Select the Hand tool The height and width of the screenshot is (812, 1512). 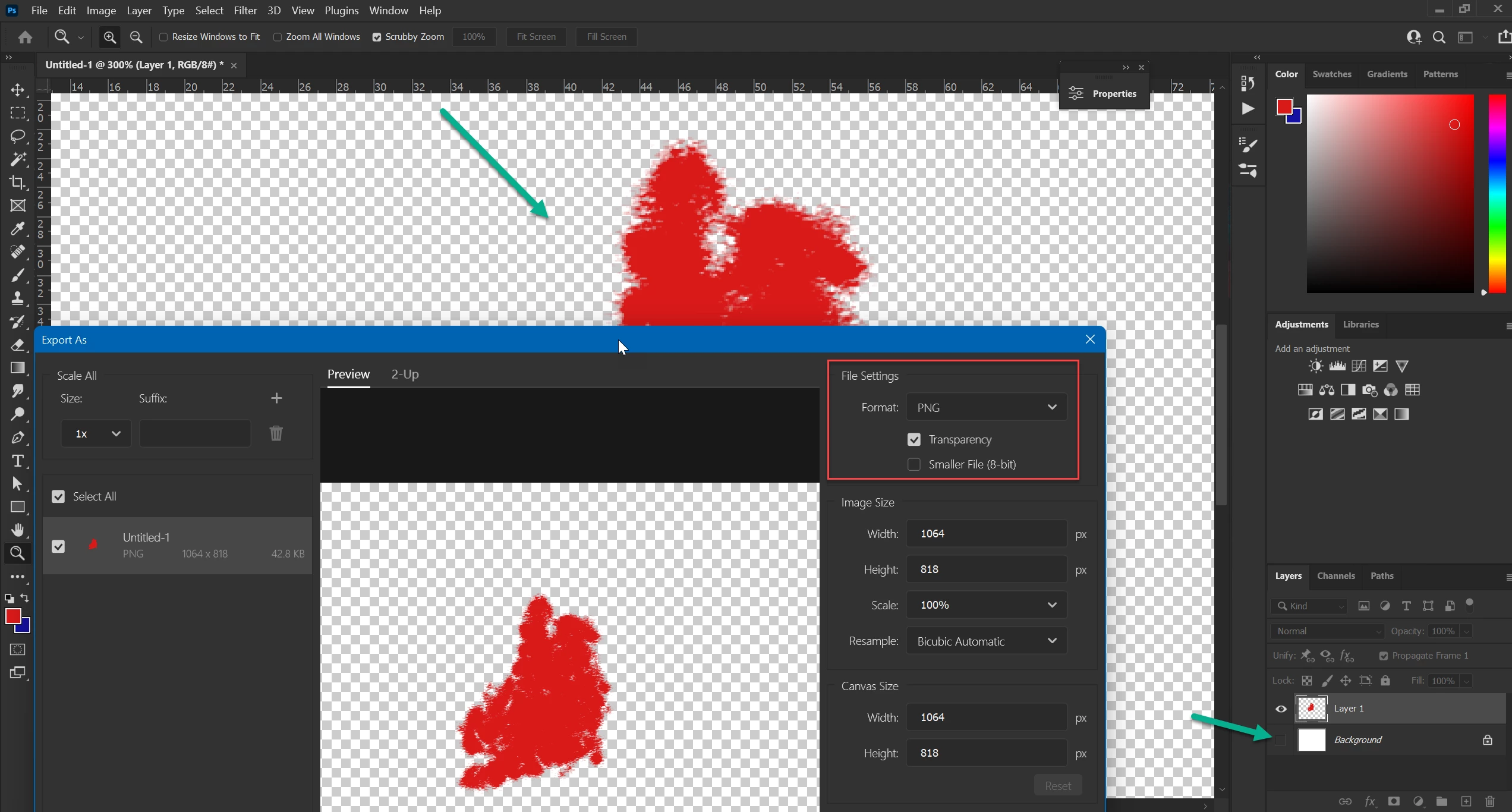pyautogui.click(x=18, y=530)
